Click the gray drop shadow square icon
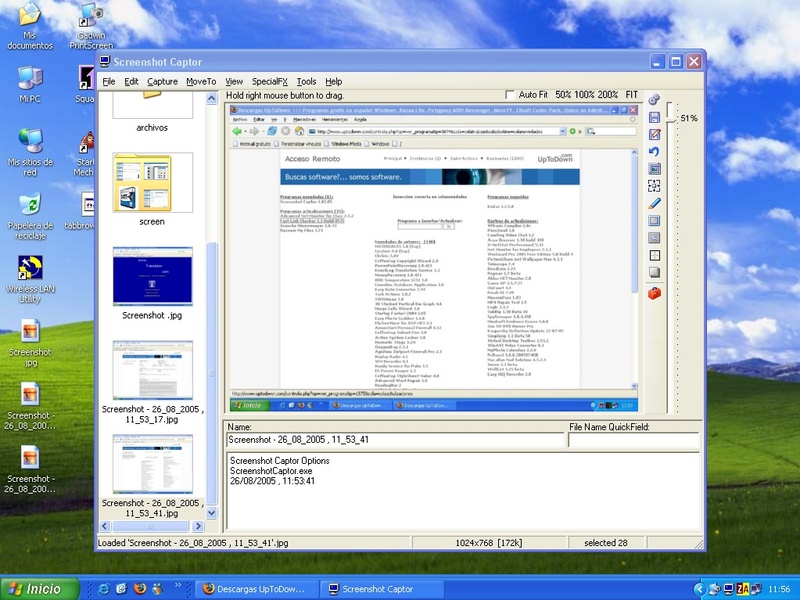800x600 pixels. click(x=654, y=272)
